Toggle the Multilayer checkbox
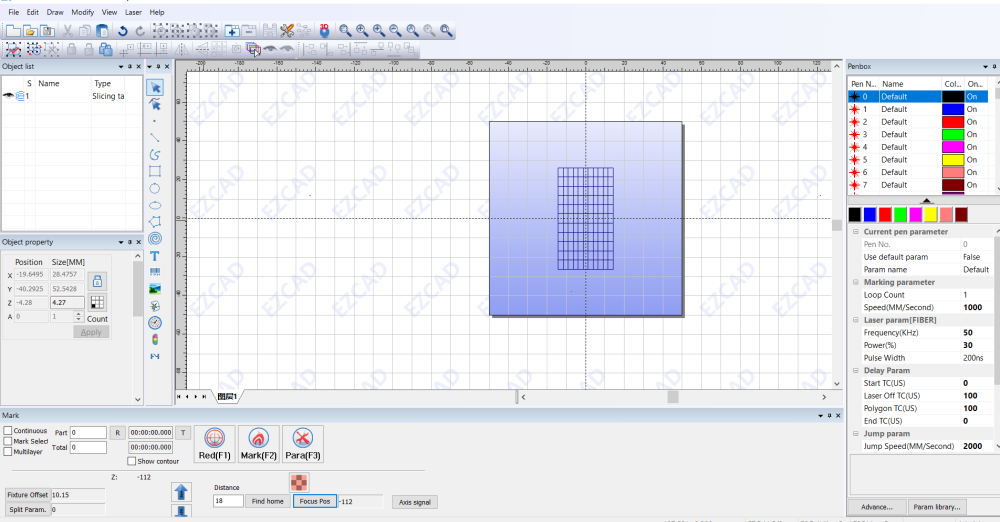Image resolution: width=1000 pixels, height=522 pixels. coord(8,451)
